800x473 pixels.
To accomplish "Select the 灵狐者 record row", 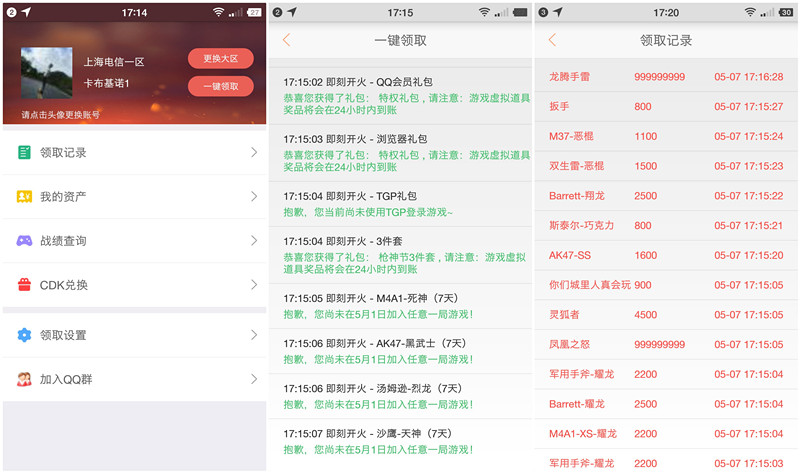I will (x=666, y=315).
